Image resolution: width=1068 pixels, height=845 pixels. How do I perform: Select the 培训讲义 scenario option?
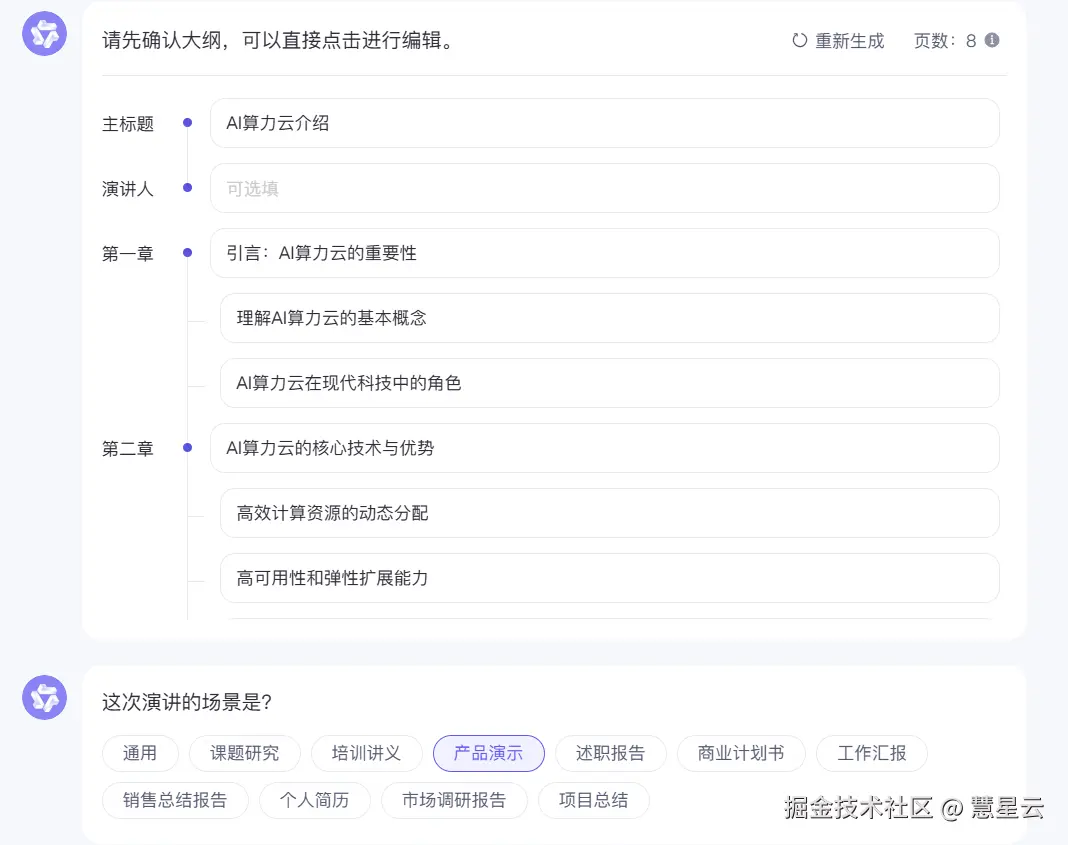(x=366, y=753)
